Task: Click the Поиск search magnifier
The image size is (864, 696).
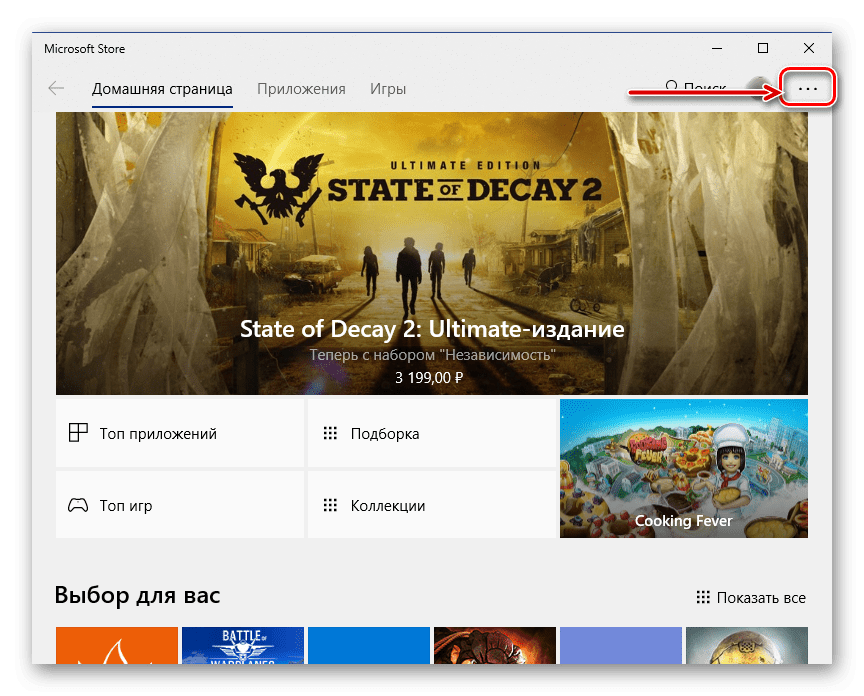Action: (x=672, y=89)
